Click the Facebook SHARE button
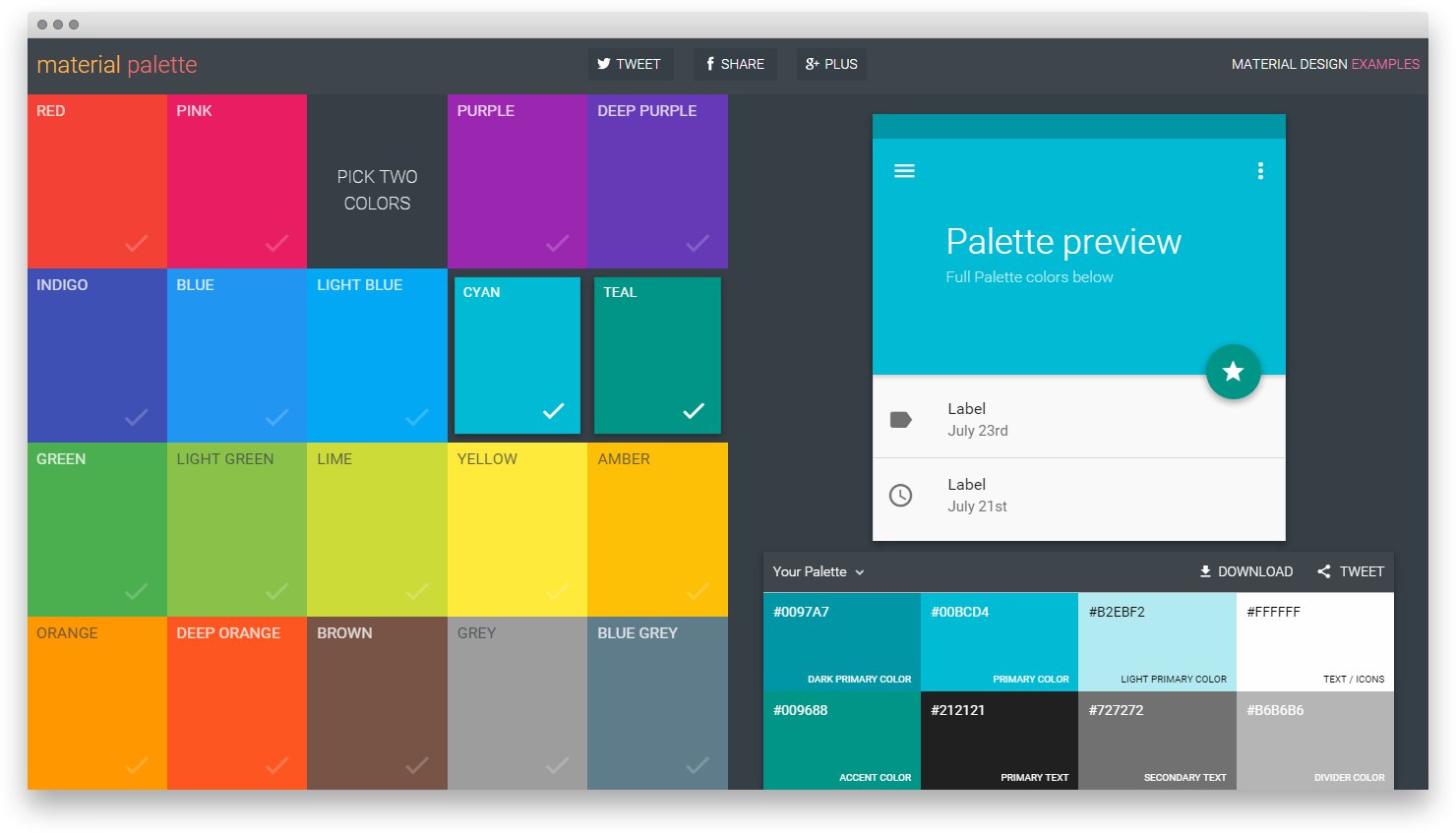The width and height of the screenshot is (1456, 833). tap(735, 64)
